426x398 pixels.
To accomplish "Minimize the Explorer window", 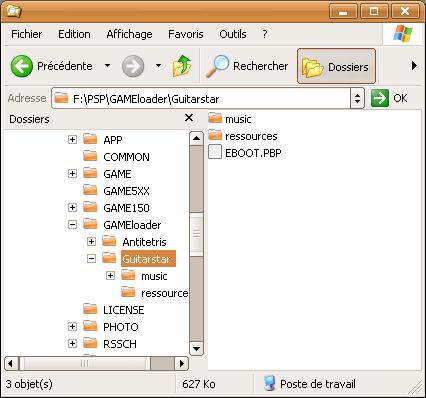I will point(343,12).
